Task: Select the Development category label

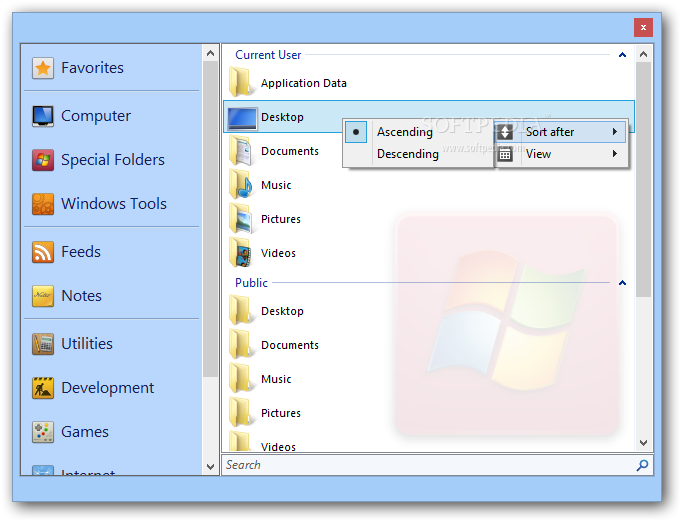Action: point(107,388)
